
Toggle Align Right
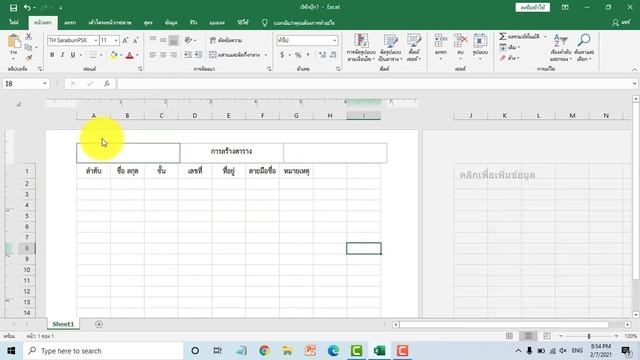(173, 55)
